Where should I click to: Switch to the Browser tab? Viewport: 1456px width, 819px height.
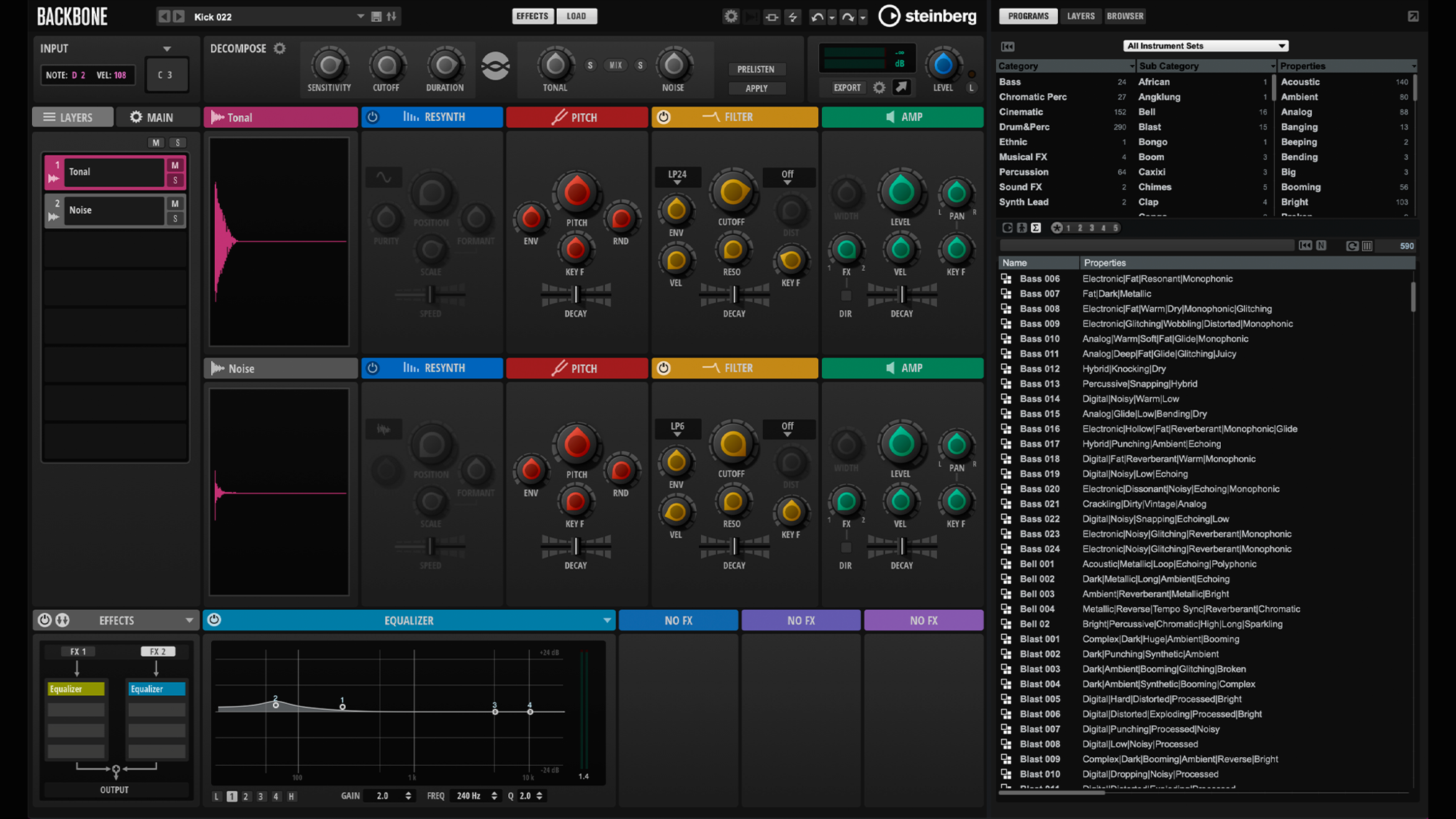1125,16
